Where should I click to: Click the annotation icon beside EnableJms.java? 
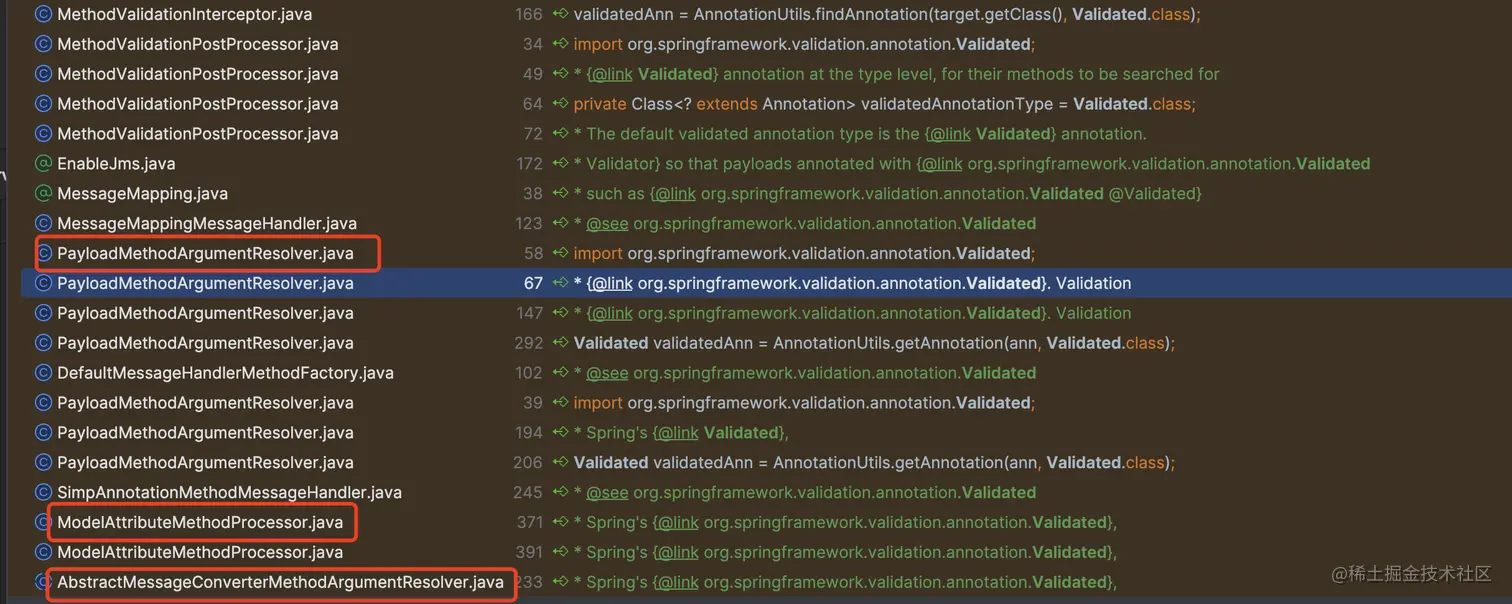pos(41,163)
